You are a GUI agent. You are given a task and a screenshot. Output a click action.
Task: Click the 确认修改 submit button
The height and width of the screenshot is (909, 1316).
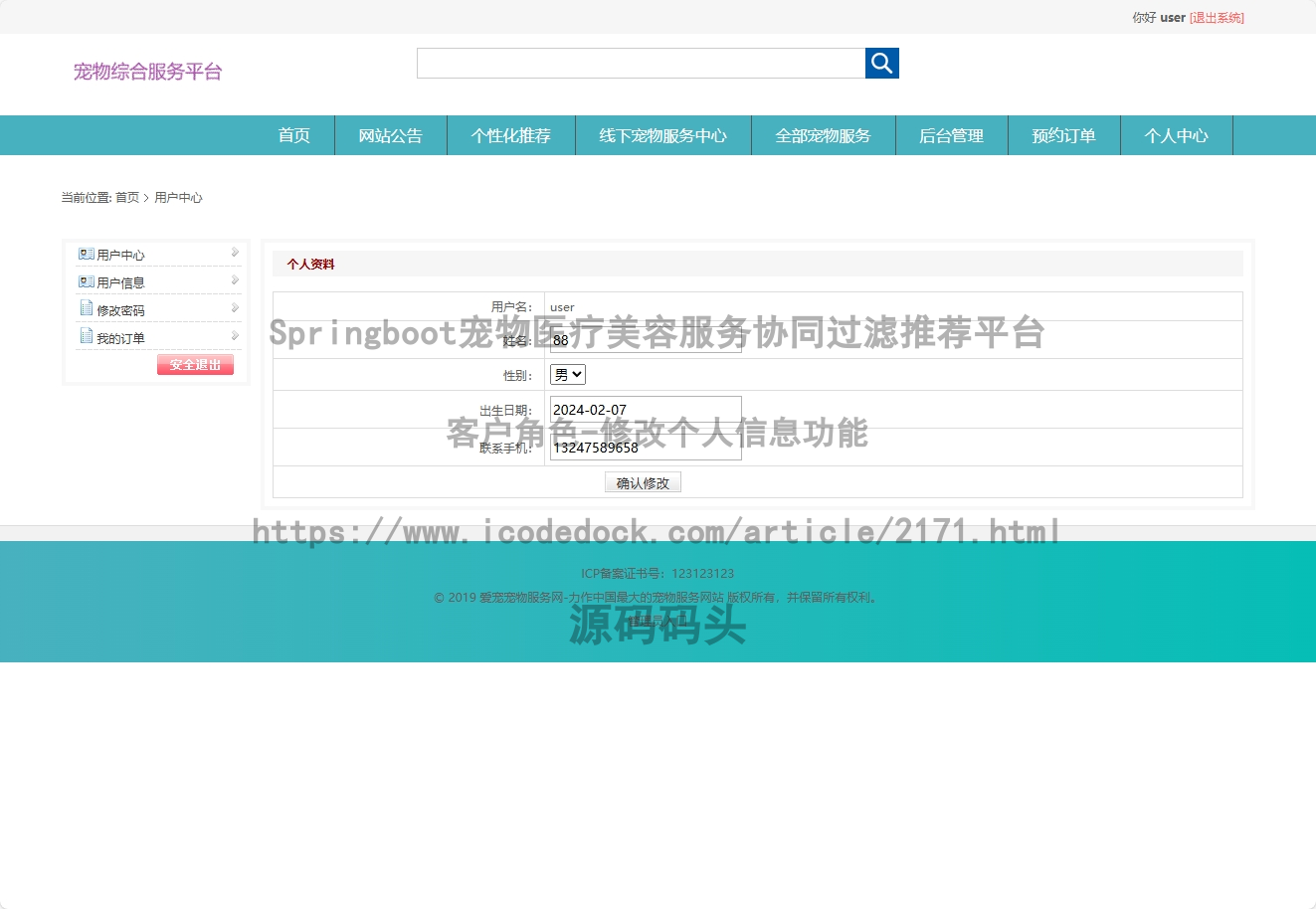643,482
